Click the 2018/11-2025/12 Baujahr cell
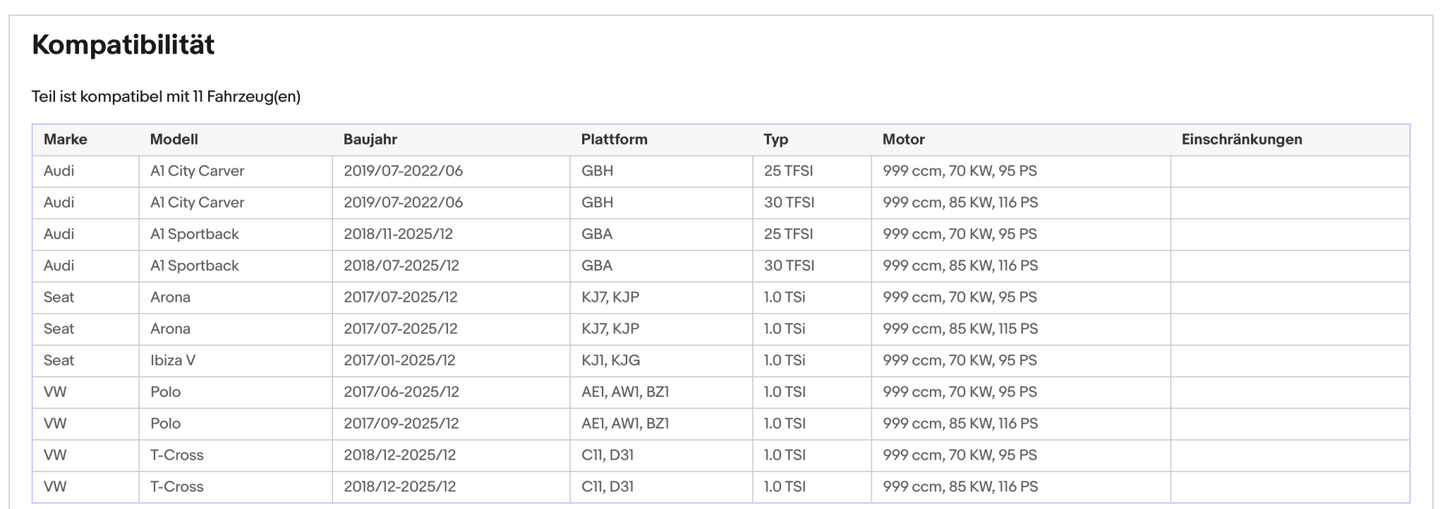This screenshot has height=509, width=1445. (x=401, y=234)
